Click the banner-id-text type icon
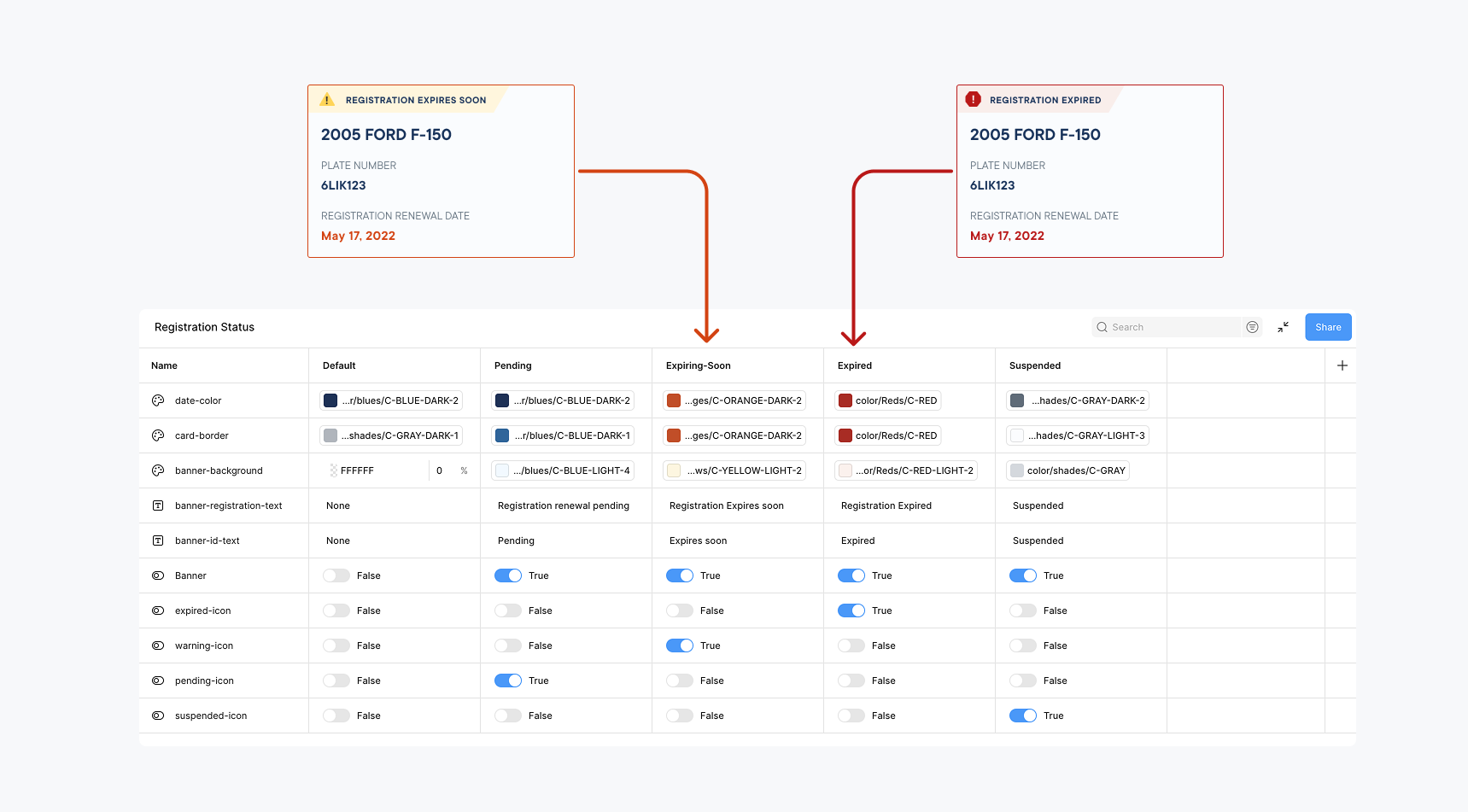Screen dimensions: 1468x812 tap(158, 540)
